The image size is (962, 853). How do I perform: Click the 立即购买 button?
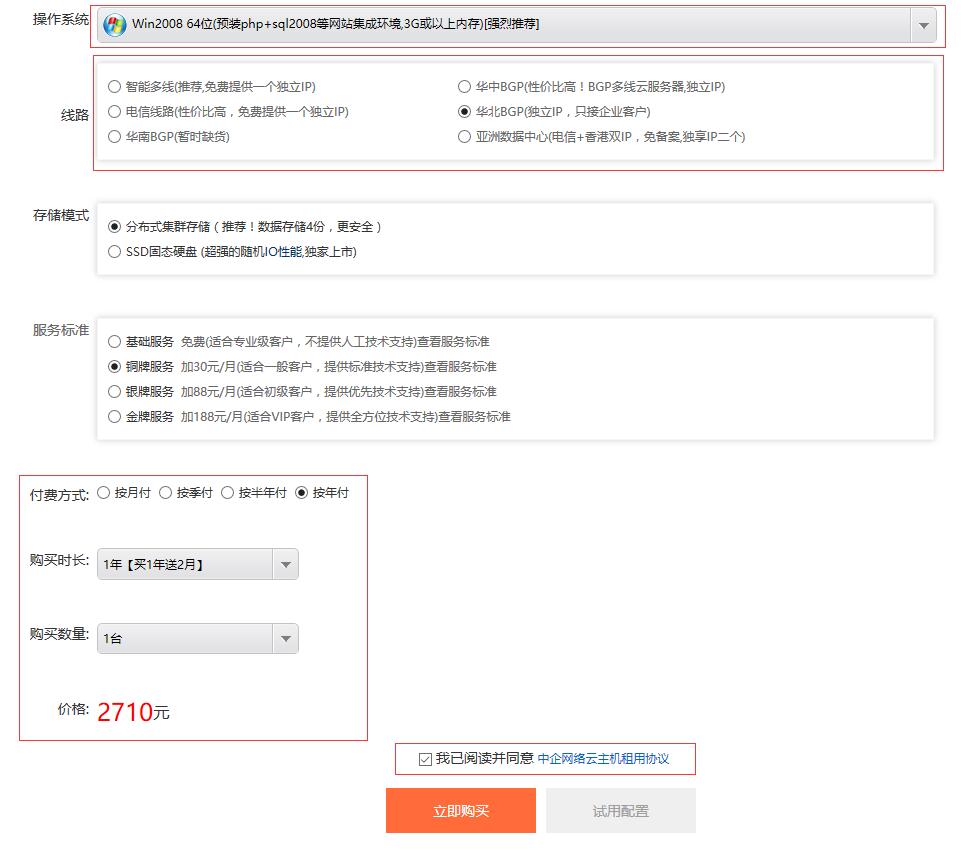[461, 811]
